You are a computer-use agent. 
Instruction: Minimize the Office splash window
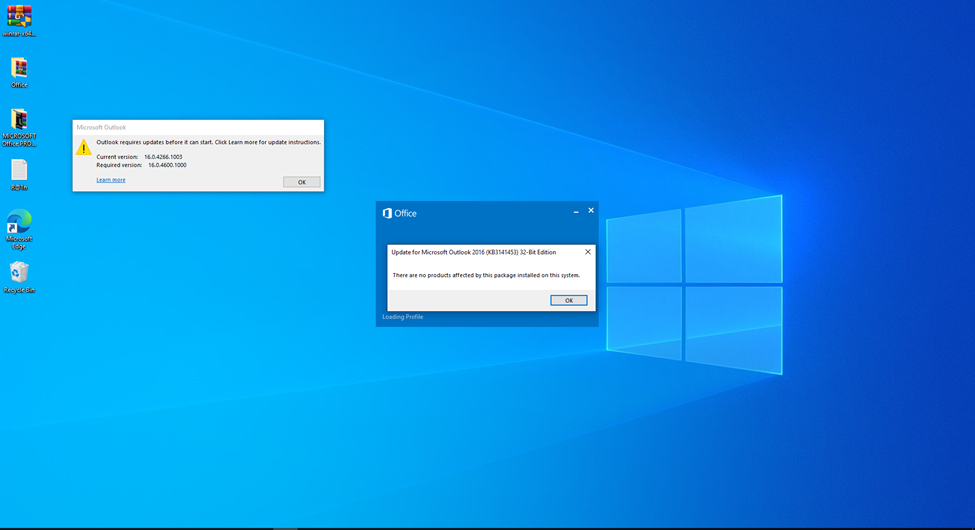[x=576, y=212]
